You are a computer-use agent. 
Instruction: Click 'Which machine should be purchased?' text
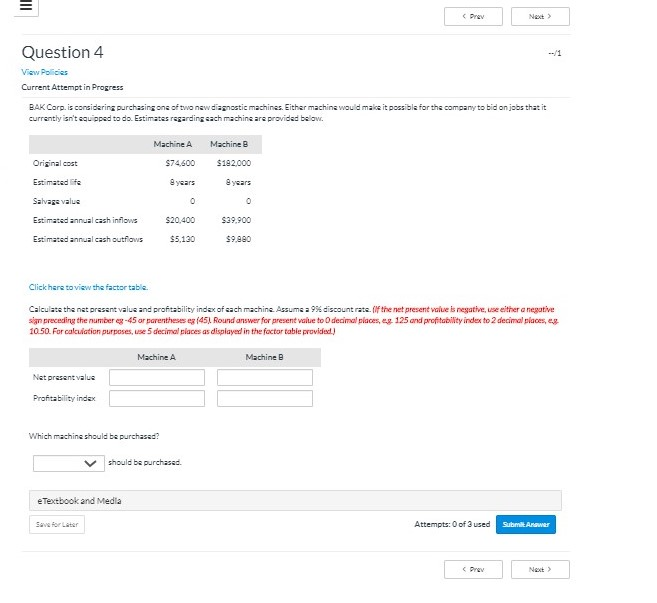(94, 436)
